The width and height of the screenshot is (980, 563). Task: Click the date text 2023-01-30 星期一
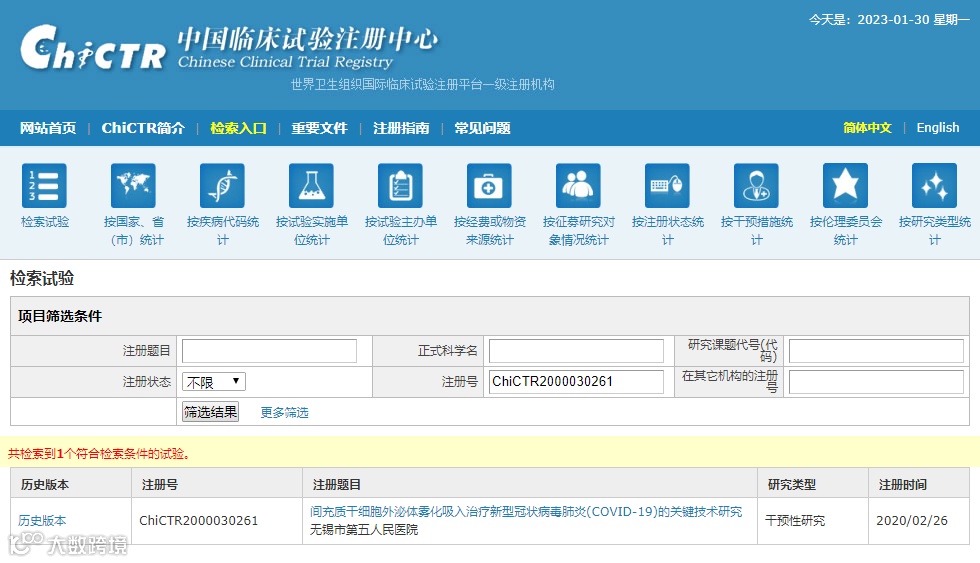click(913, 19)
